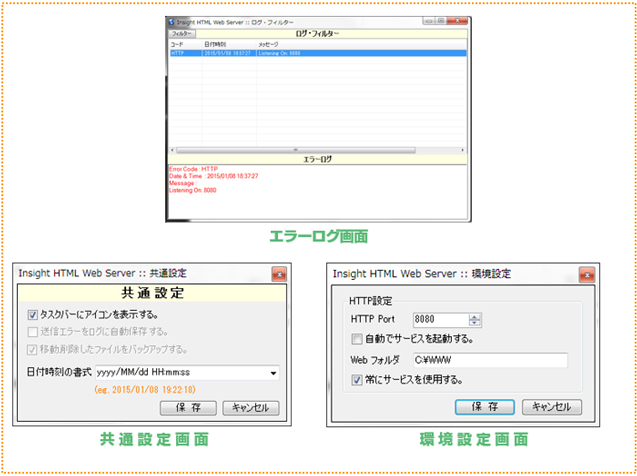Click the right scroll arrow of log list

(463, 150)
